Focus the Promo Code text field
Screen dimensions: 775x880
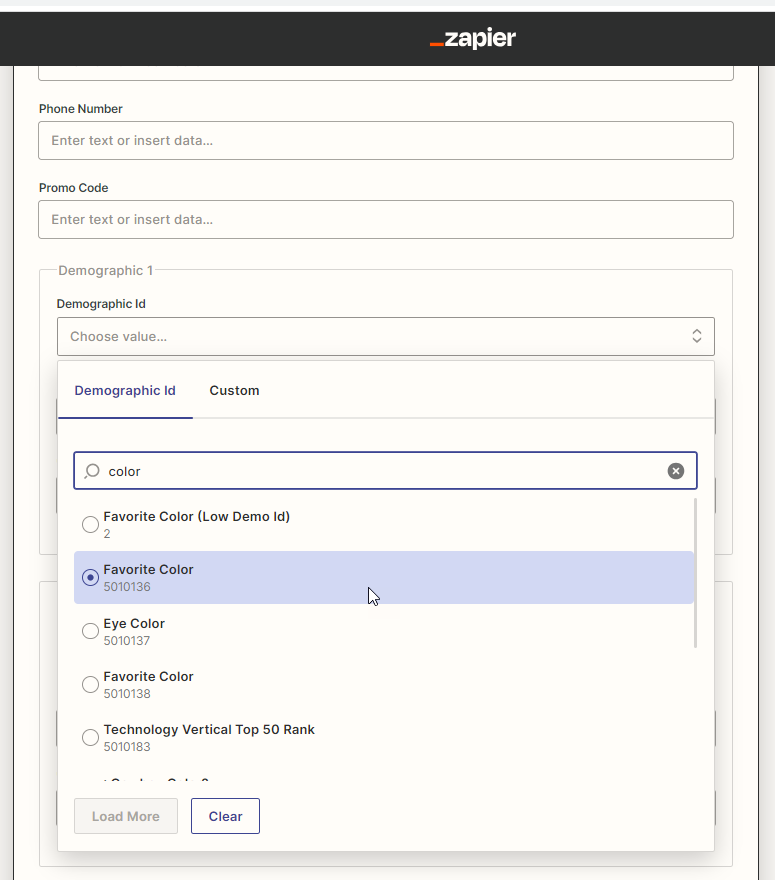coord(385,220)
